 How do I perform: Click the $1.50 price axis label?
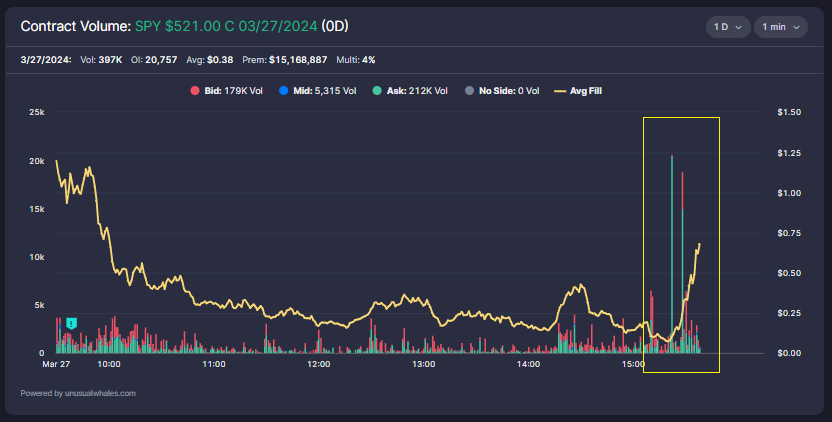pyautogui.click(x=789, y=112)
